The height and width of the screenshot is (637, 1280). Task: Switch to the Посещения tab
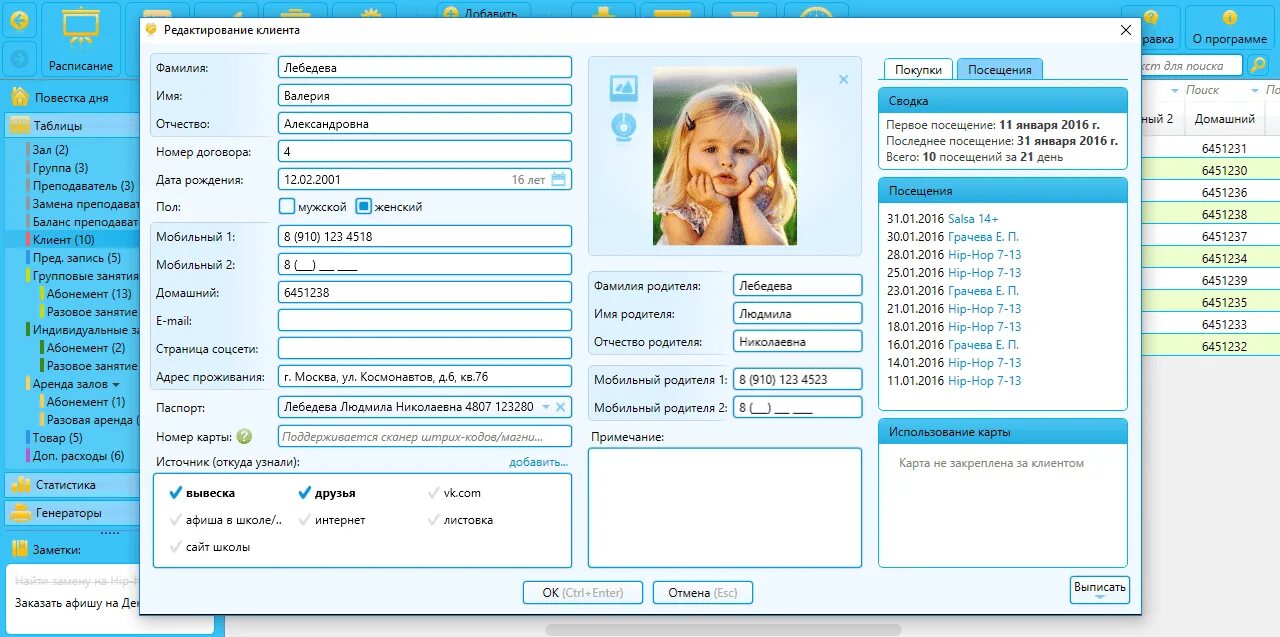1000,69
